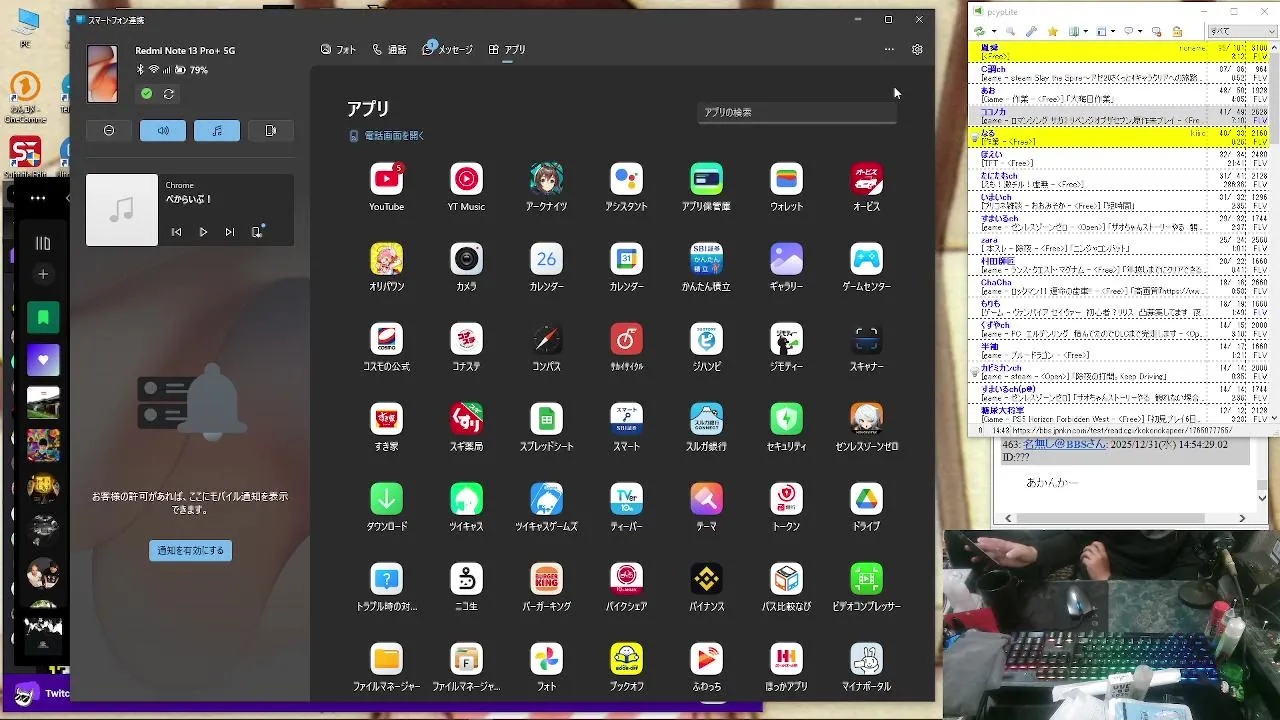
Task: Open the スキャナー app
Action: pos(866,339)
